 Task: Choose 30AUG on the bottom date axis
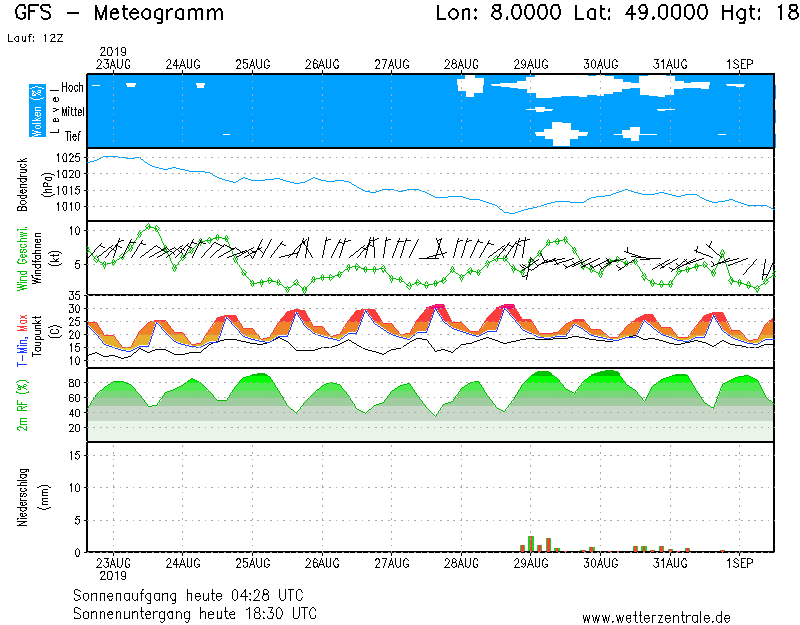pyautogui.click(x=600, y=564)
